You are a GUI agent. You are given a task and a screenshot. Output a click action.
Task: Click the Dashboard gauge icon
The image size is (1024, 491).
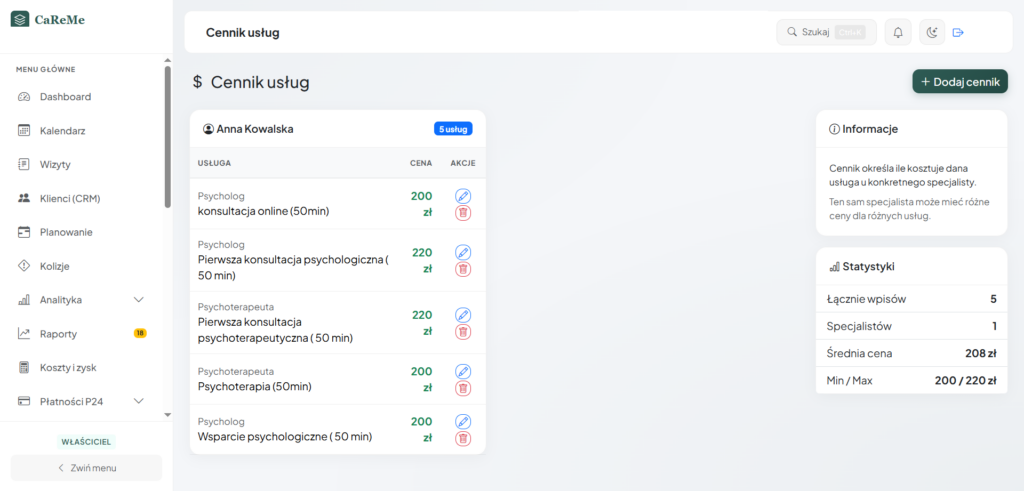click(x=24, y=97)
